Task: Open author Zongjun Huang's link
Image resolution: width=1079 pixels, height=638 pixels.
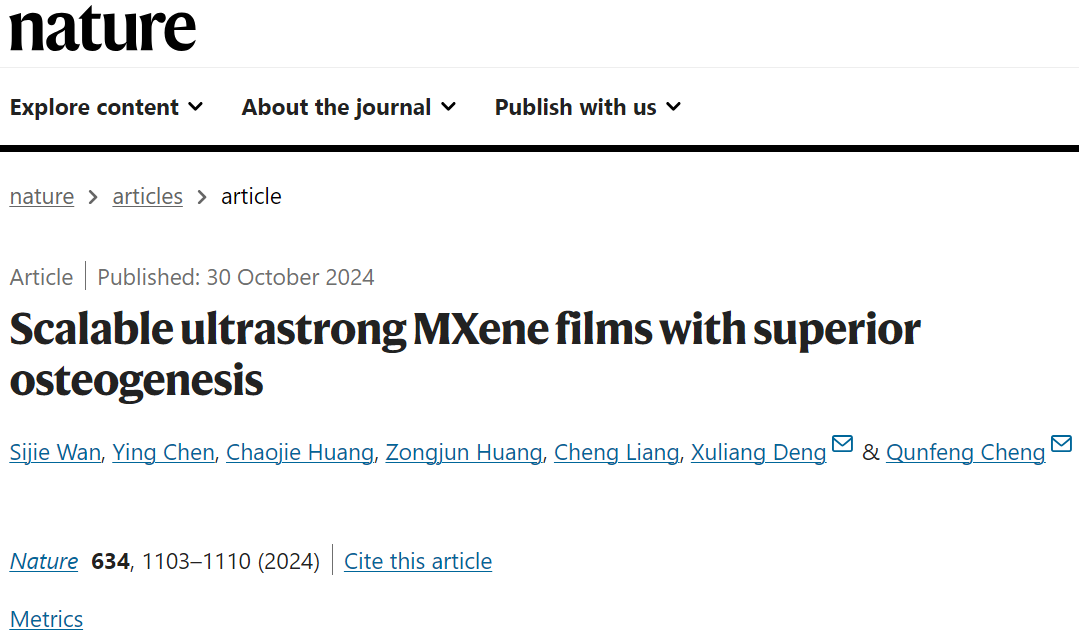Action: pos(463,452)
